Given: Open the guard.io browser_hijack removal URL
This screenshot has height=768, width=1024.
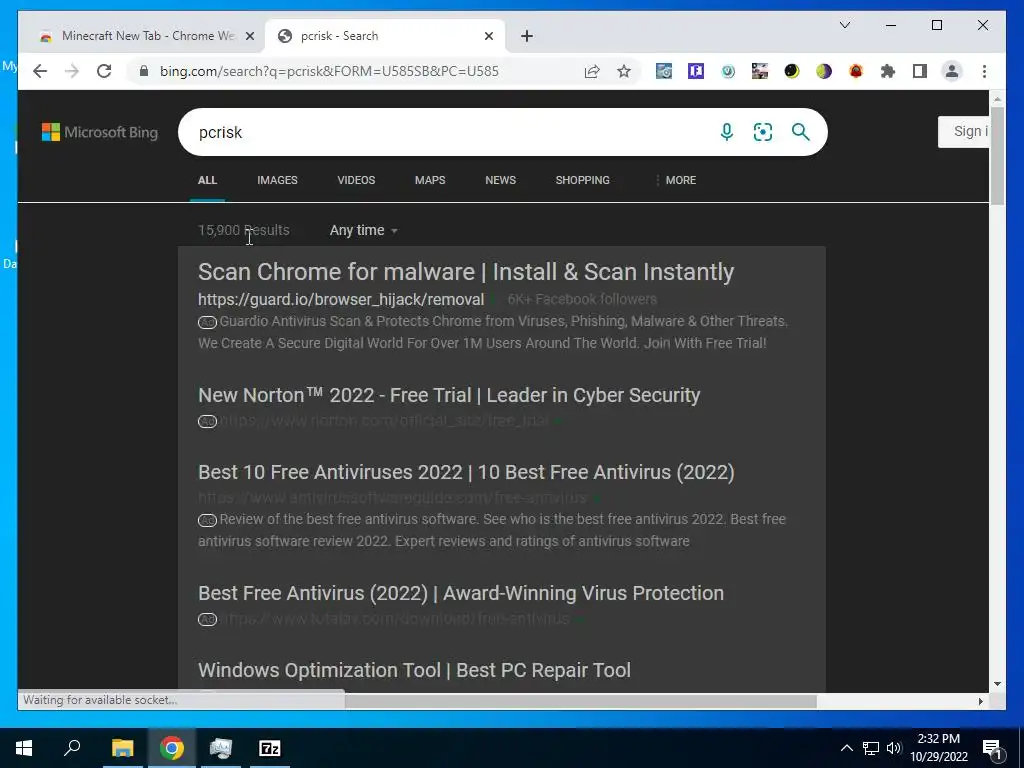Looking at the screenshot, I should pos(341,299).
